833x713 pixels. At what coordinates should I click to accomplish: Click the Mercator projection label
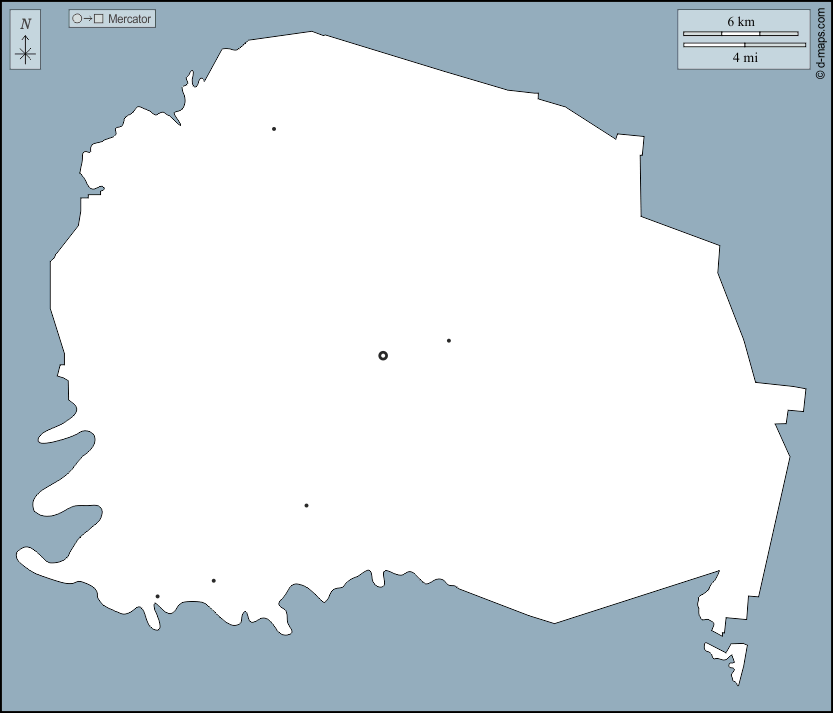pyautogui.click(x=130, y=19)
